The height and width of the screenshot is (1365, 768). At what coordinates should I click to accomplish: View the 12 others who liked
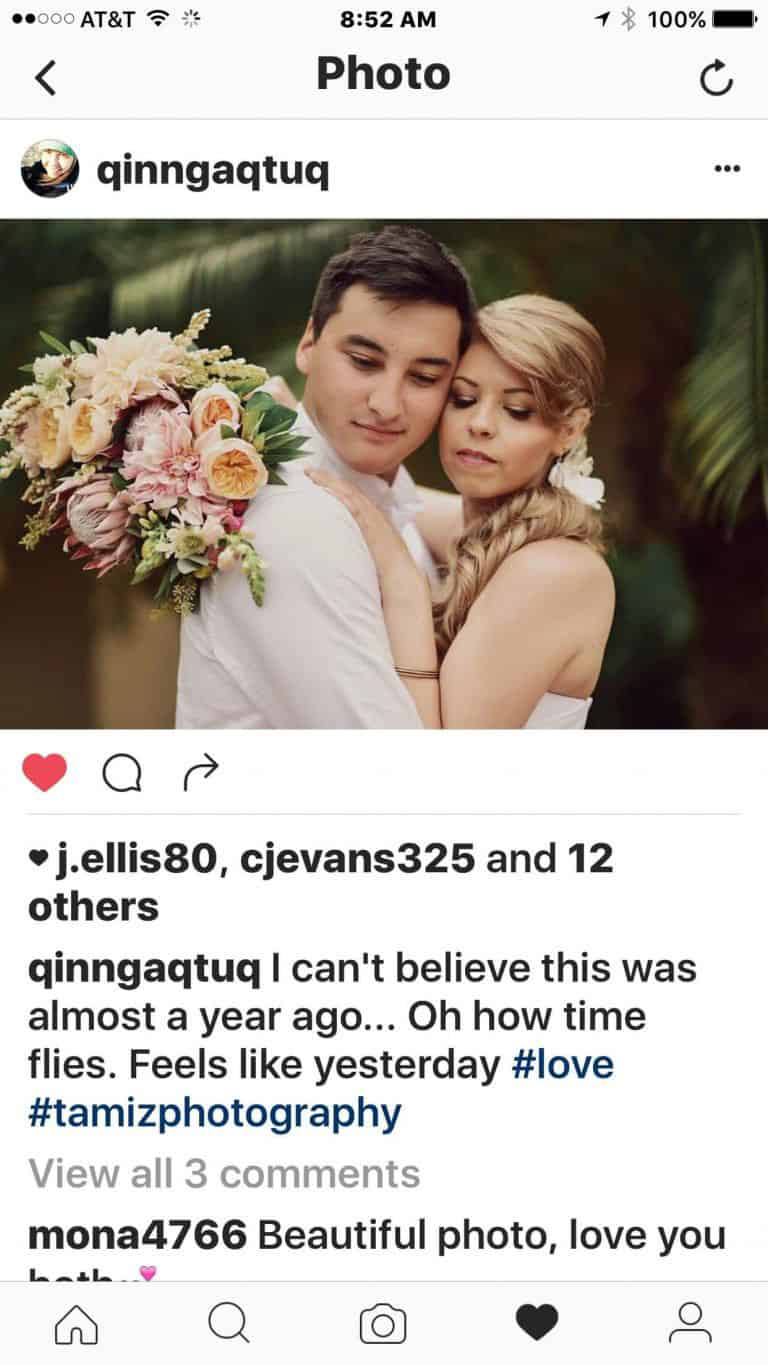click(x=320, y=882)
